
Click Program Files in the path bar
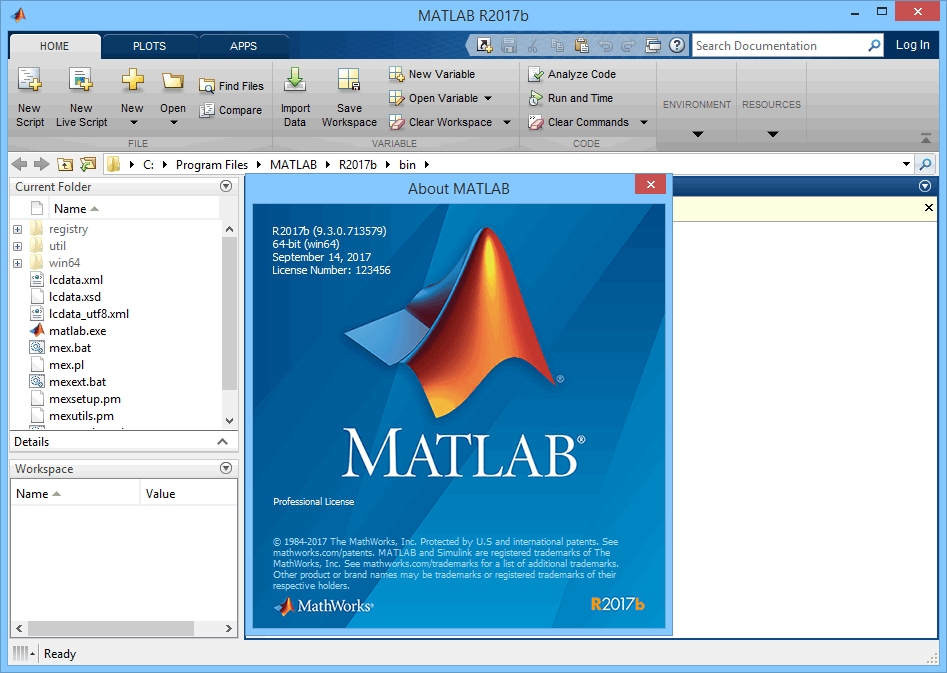pos(212,164)
